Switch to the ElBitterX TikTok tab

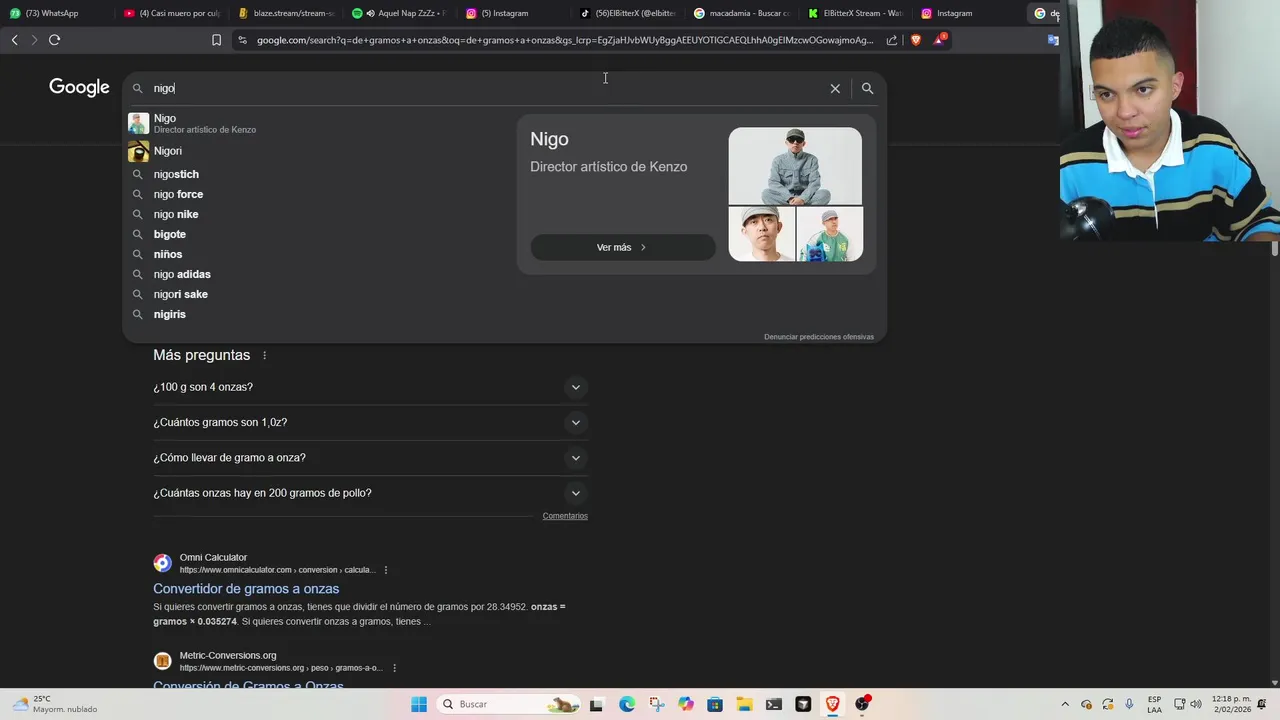(629, 13)
